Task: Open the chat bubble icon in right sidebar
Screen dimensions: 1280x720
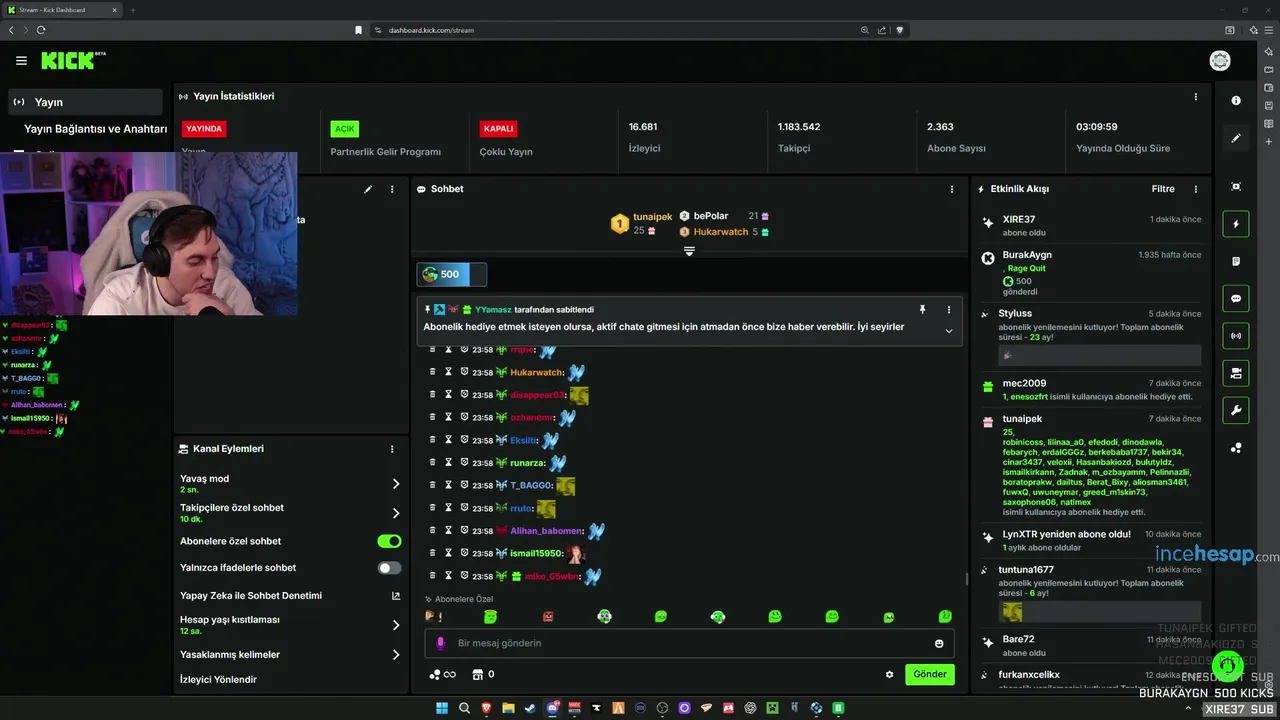Action: pos(1236,299)
